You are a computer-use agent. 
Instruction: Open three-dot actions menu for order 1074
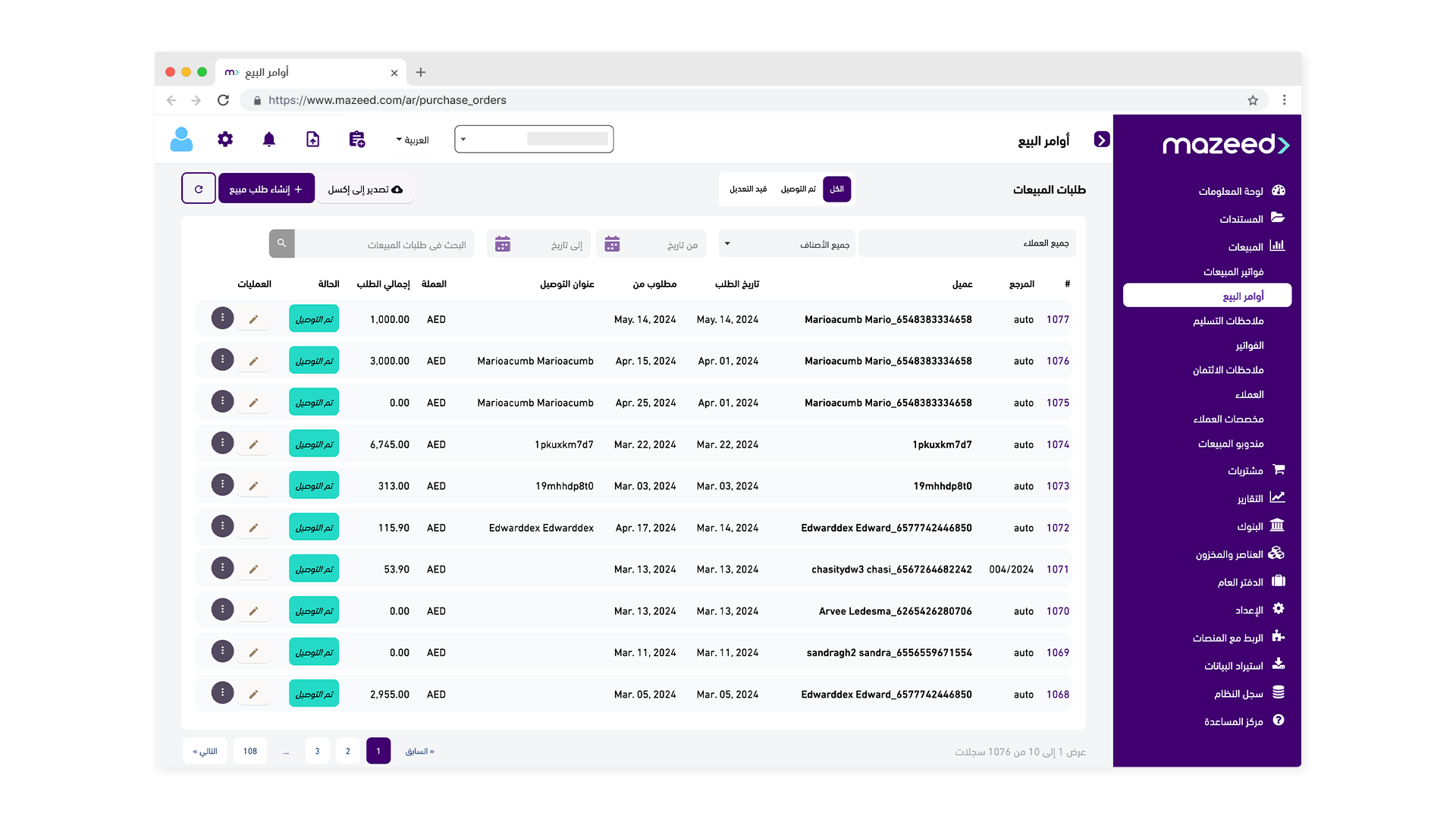coord(222,443)
